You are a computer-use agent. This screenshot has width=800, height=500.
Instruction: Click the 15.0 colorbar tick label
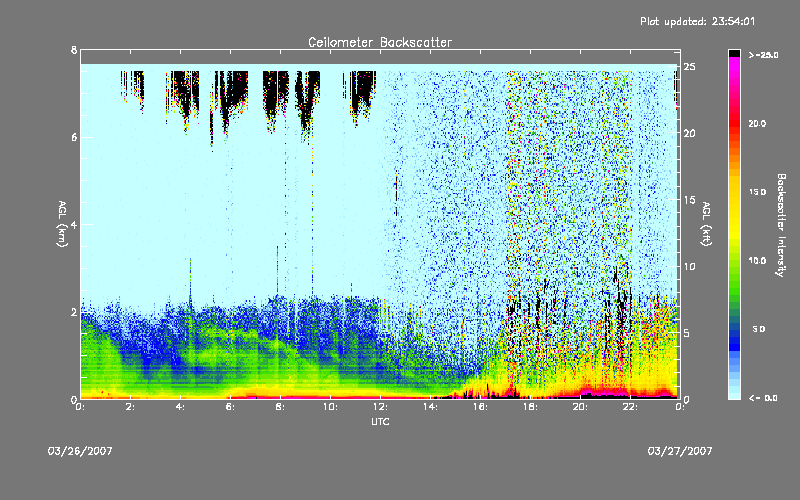coord(757,192)
